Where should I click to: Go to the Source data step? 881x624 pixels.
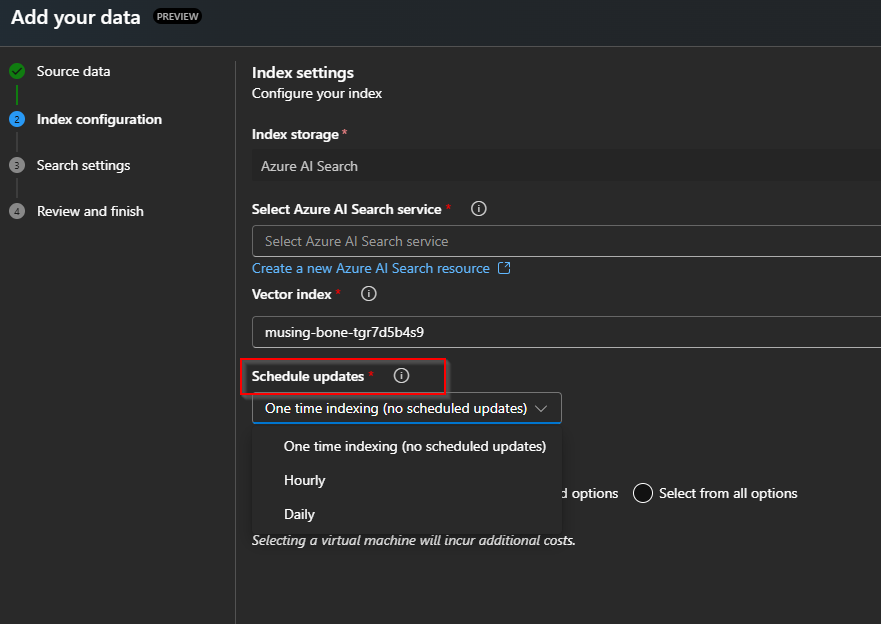[74, 71]
